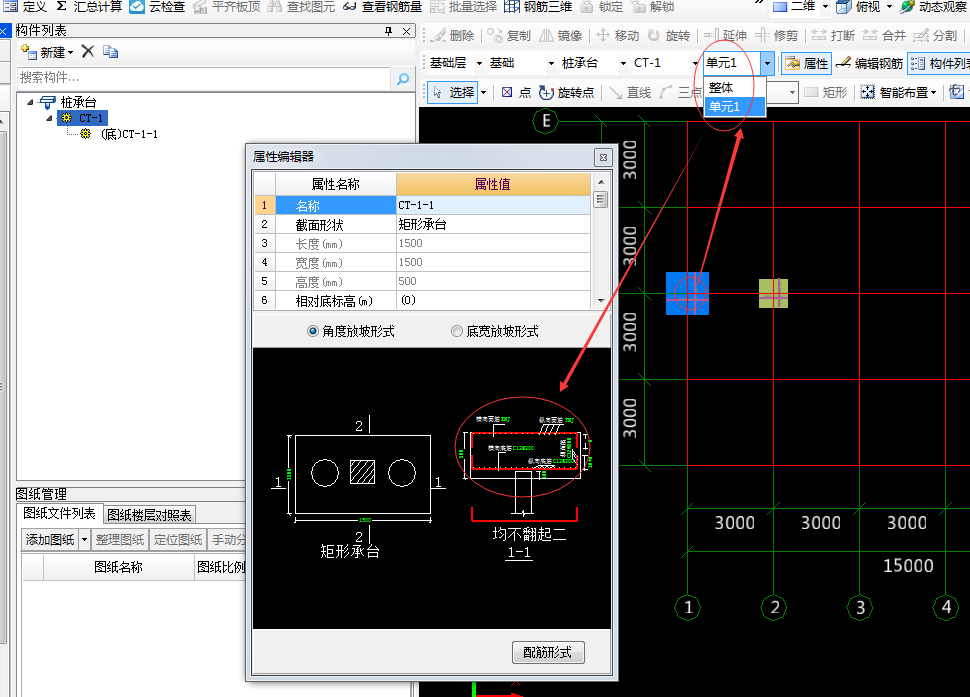Screen dimensions: 970x697
Task: Click 属性值 column header
Action: [493, 184]
